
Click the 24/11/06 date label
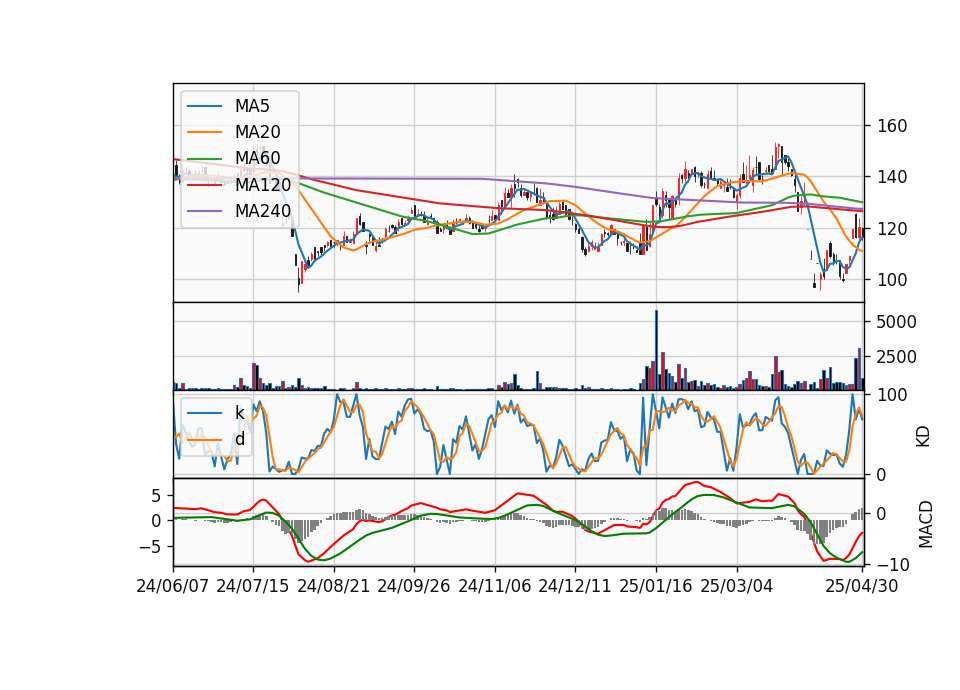494,586
